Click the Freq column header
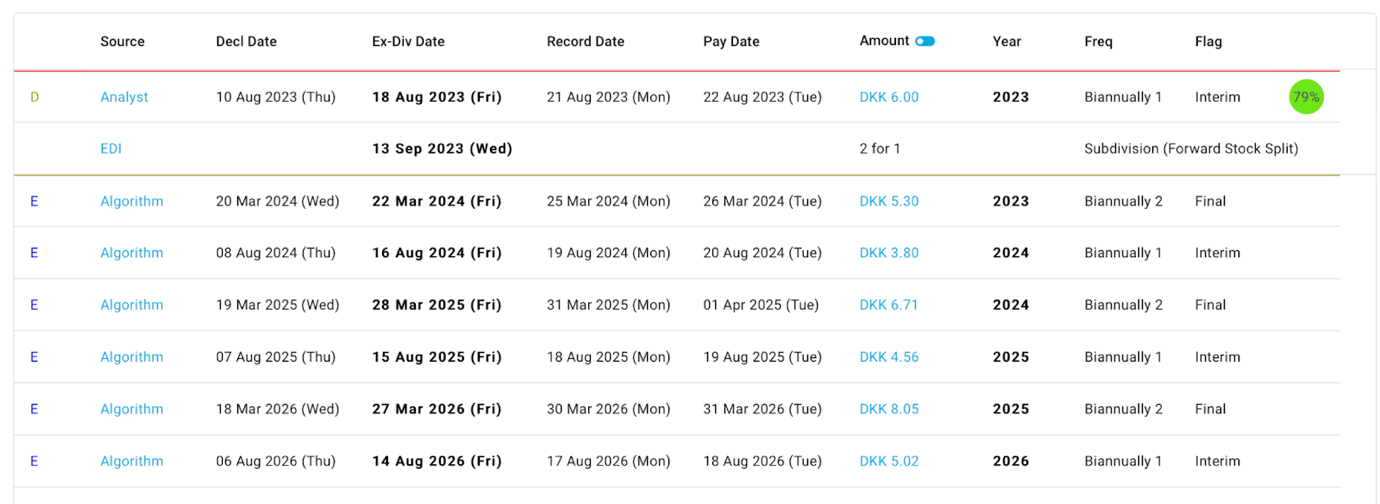This screenshot has width=1380, height=504. coord(1098,41)
